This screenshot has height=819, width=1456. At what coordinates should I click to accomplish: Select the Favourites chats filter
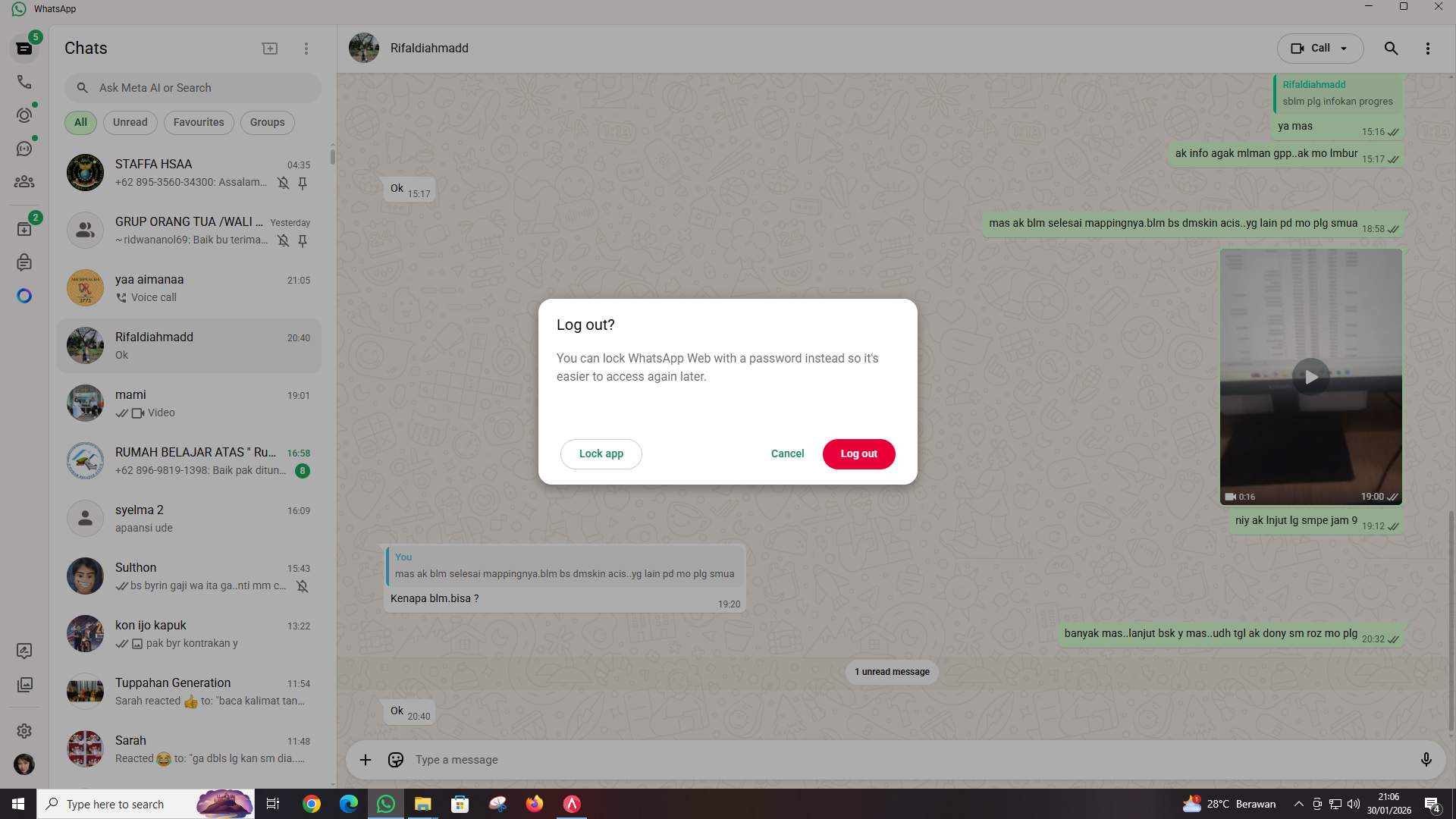tap(198, 122)
